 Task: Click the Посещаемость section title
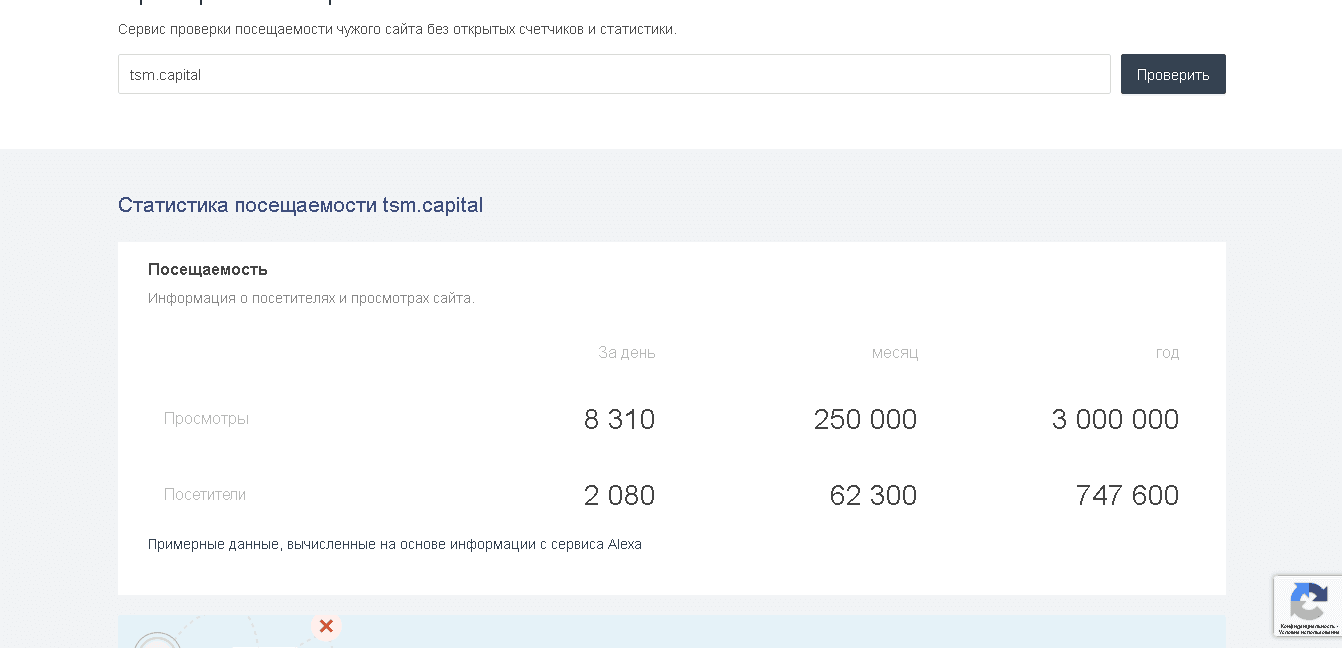click(208, 269)
